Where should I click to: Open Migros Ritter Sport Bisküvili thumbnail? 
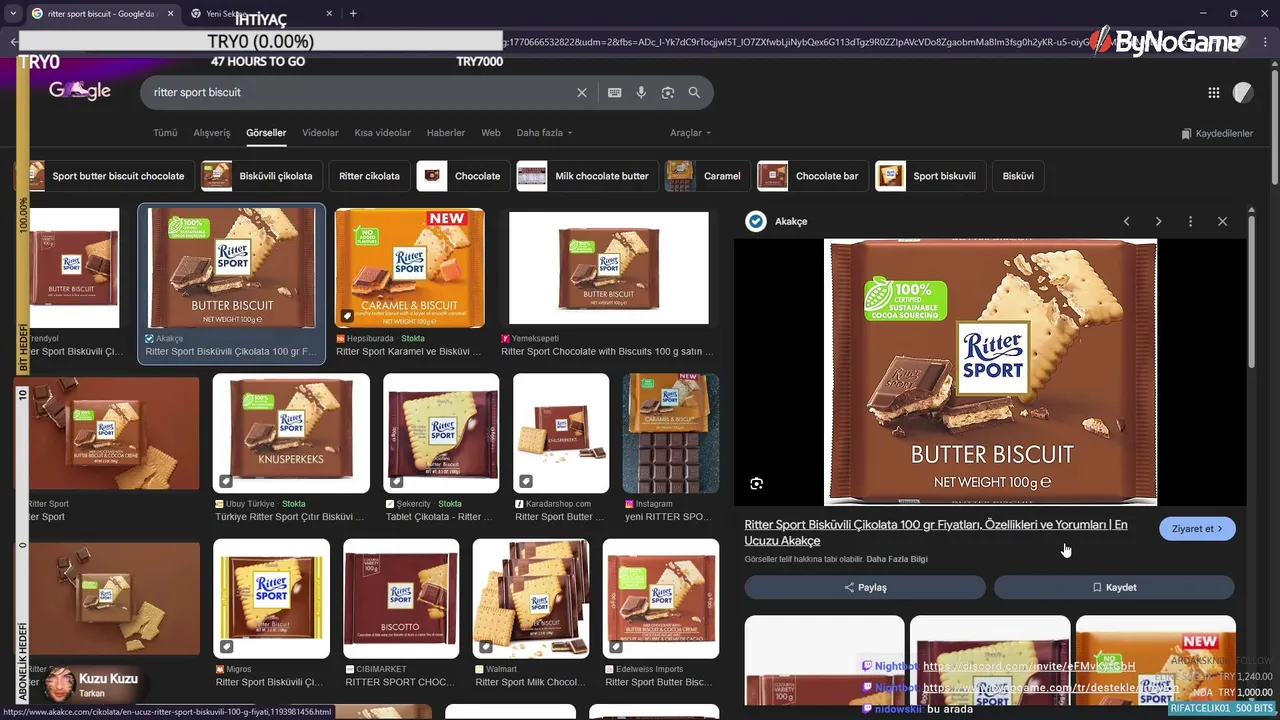[272, 598]
